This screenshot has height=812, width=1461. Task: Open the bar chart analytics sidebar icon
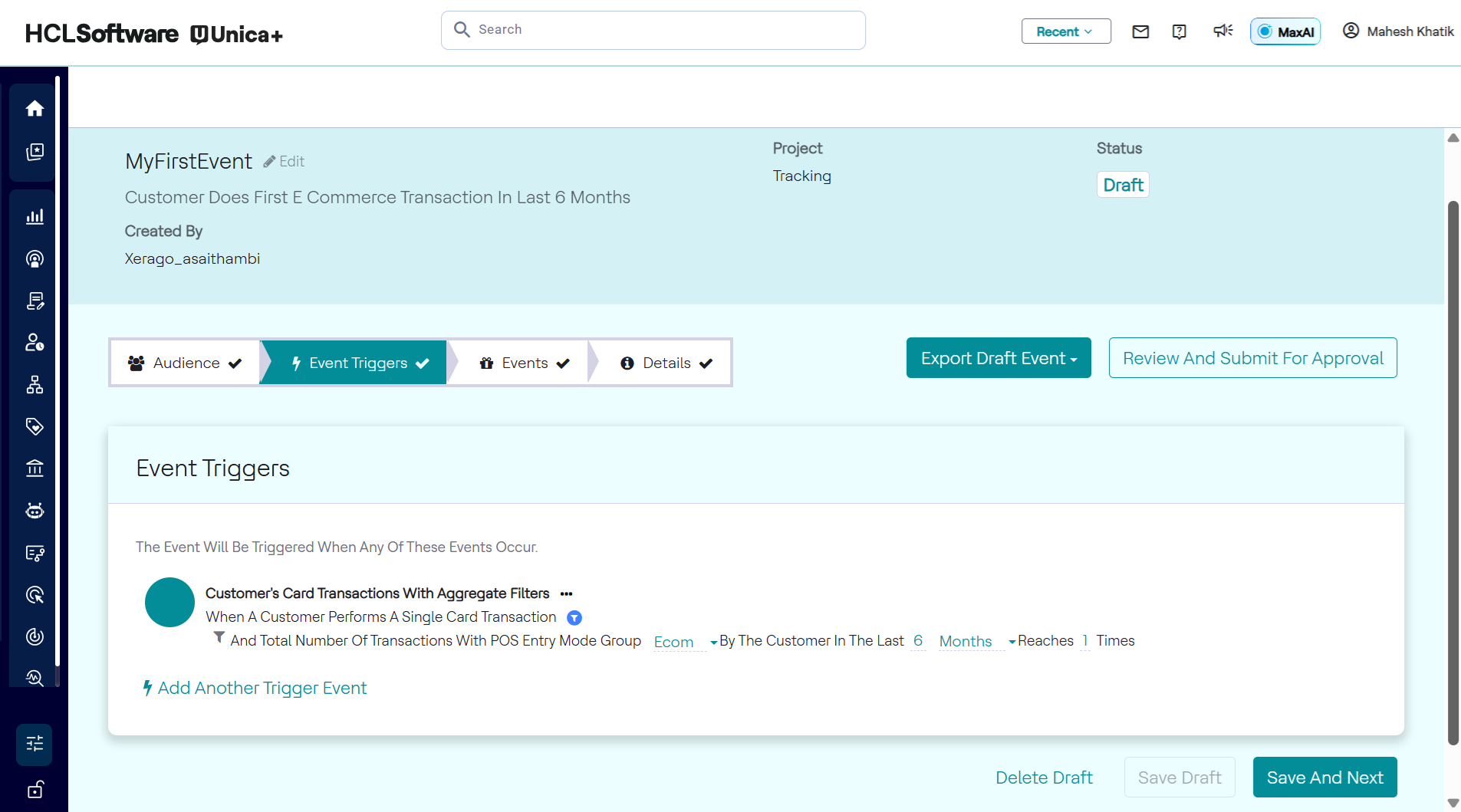35,217
